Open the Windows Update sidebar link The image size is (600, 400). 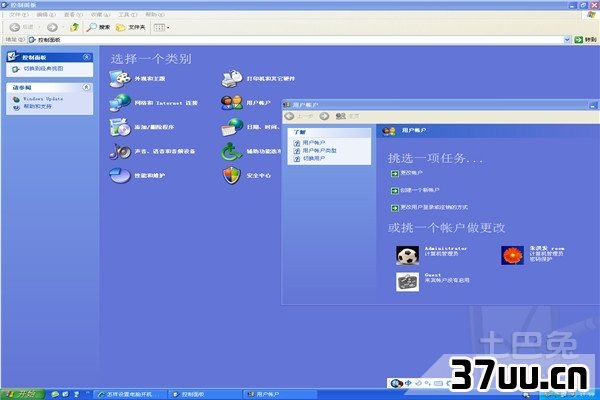click(x=43, y=99)
